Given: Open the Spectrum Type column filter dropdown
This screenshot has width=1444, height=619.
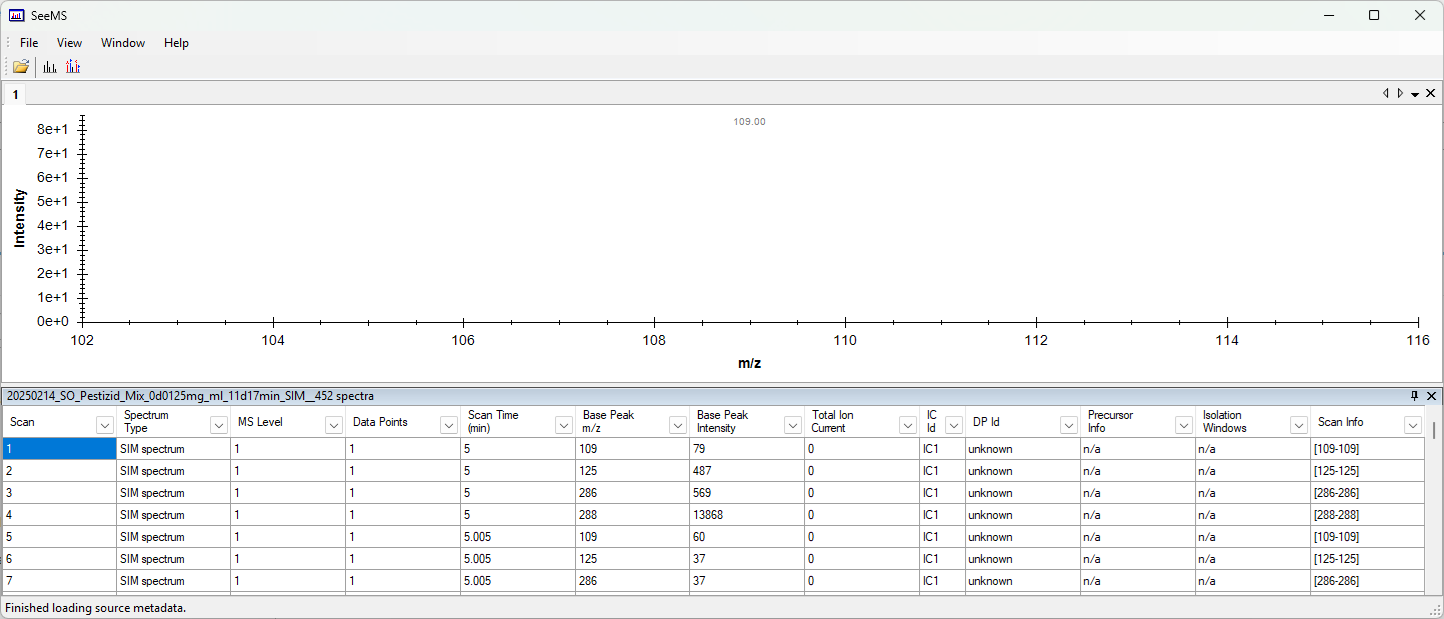Looking at the screenshot, I should pyautogui.click(x=218, y=425).
